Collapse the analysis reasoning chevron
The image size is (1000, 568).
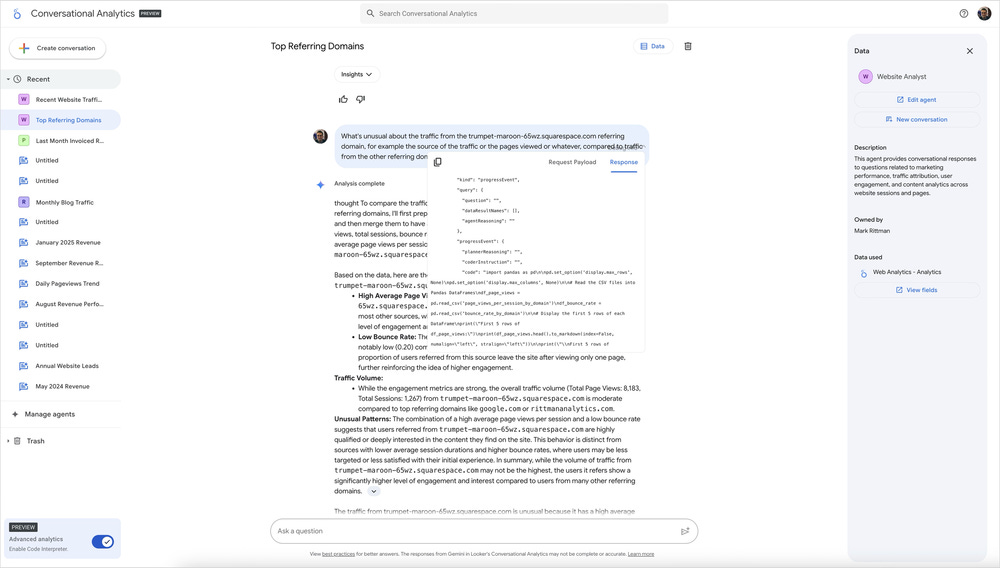point(374,492)
